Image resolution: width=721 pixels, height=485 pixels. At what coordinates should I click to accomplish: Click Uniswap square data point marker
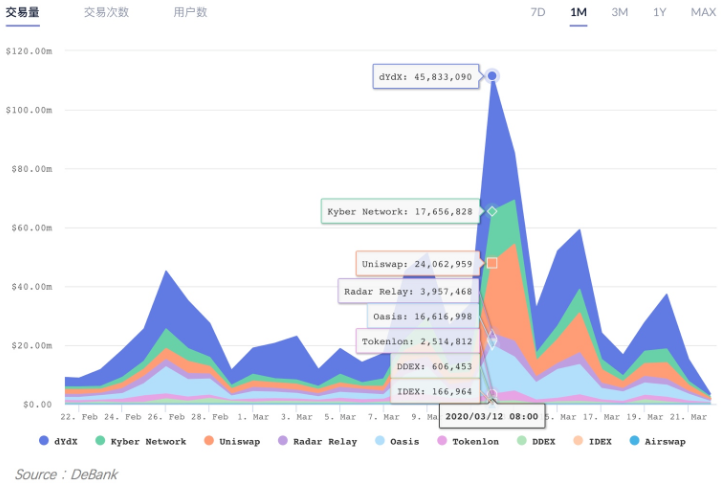click(492, 263)
